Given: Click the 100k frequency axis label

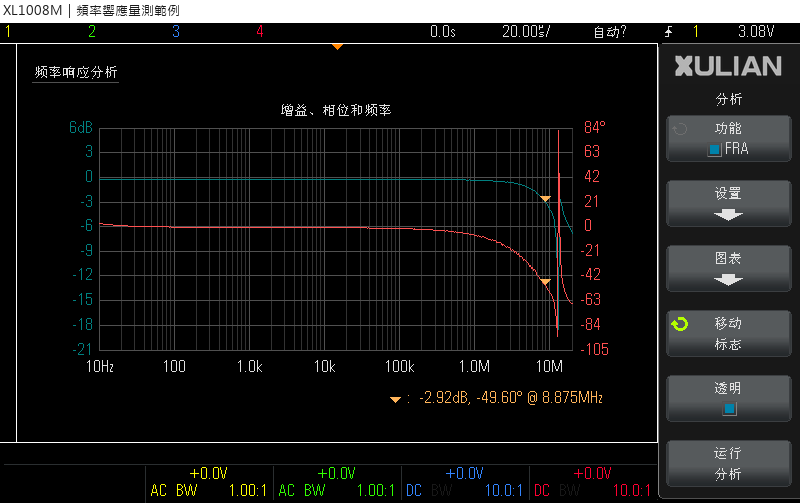Looking at the screenshot, I should point(399,366).
